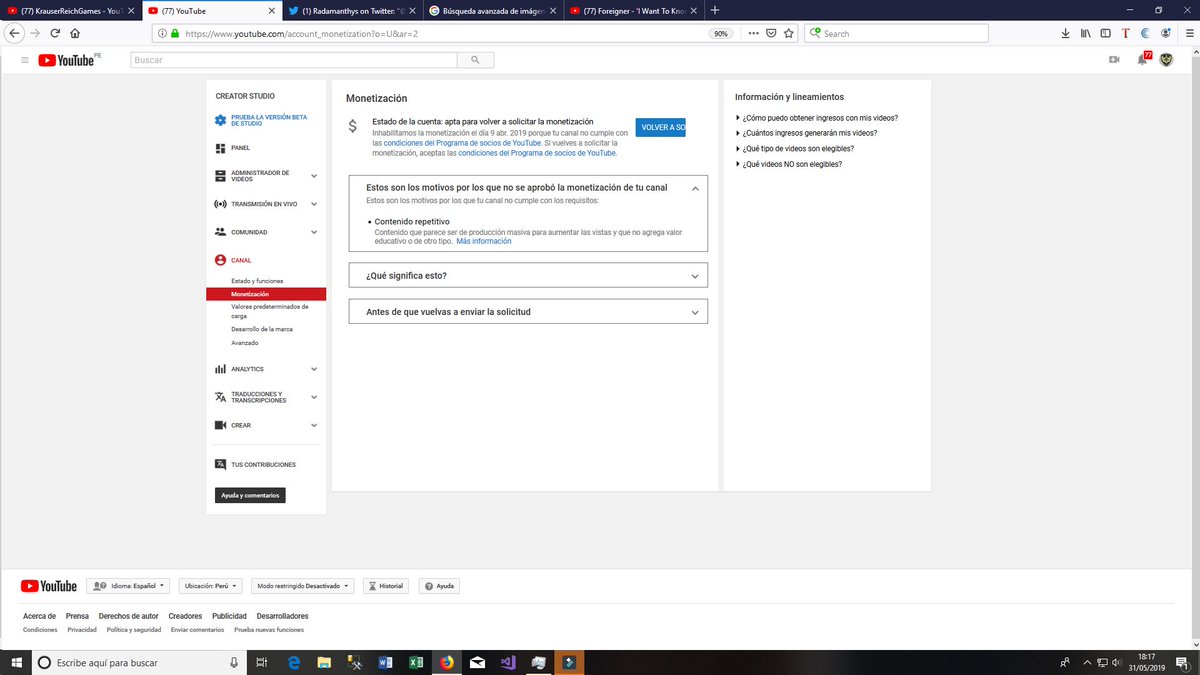This screenshot has width=1200, height=675.
Task: Expand Transmisión en vivo section
Action: click(314, 204)
